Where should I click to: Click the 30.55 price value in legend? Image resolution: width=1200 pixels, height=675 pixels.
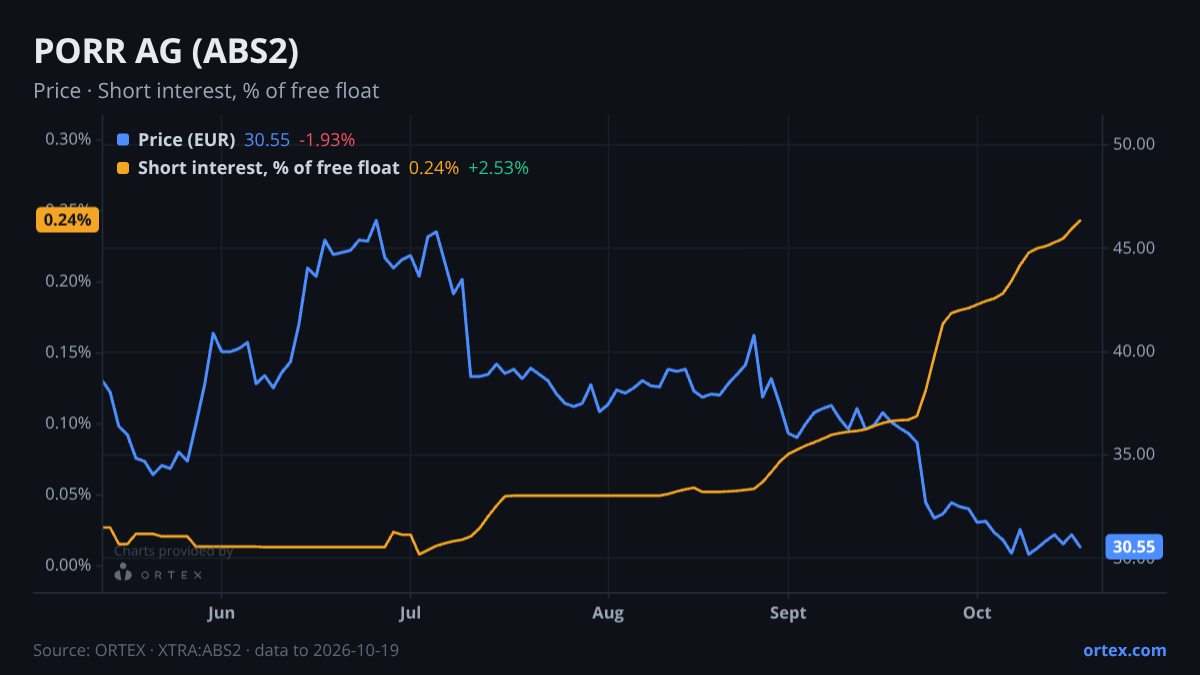267,140
